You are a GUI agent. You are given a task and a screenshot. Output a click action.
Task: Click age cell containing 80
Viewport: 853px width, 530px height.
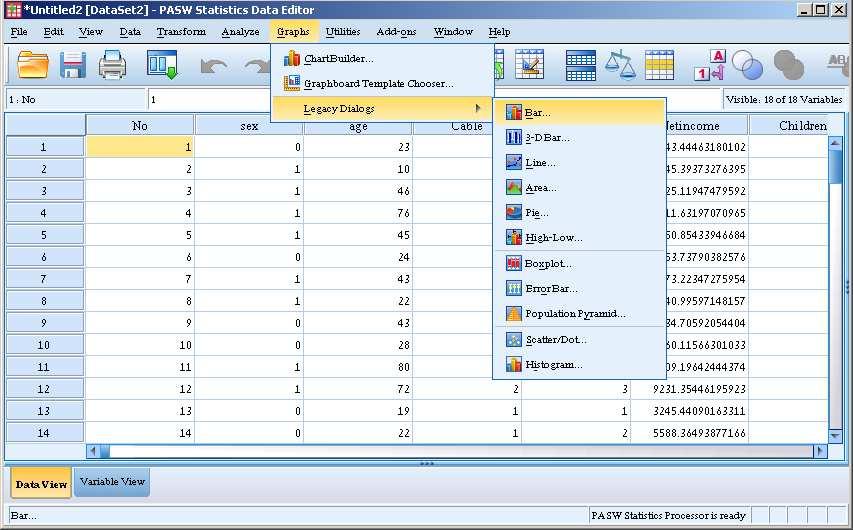[x=358, y=367]
